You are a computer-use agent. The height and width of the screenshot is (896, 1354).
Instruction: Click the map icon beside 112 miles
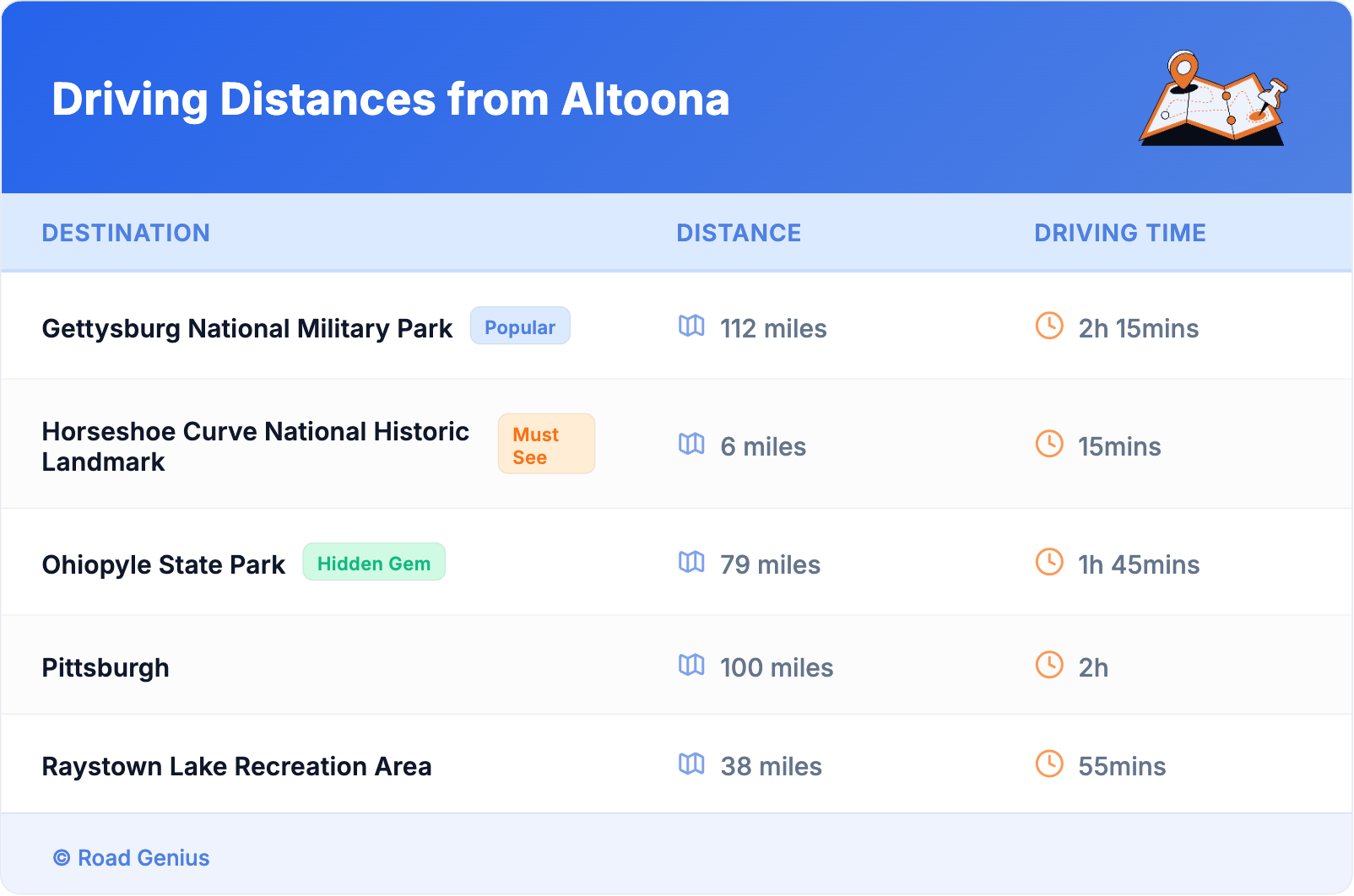point(691,326)
